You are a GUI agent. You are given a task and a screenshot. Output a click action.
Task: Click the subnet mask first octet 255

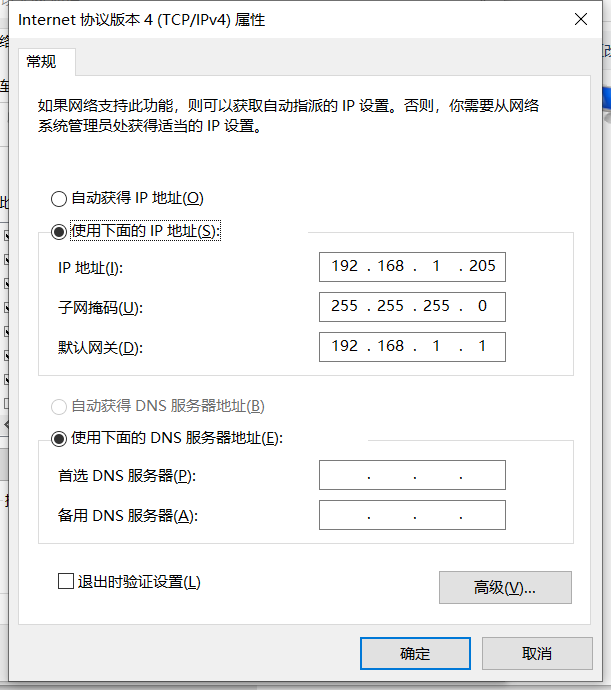[345, 306]
